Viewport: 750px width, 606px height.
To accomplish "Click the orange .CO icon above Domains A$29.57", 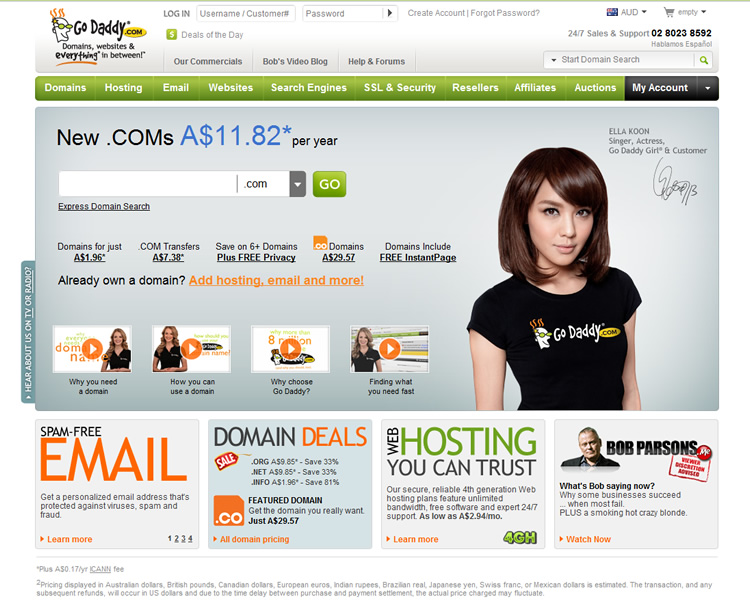I will [x=320, y=242].
